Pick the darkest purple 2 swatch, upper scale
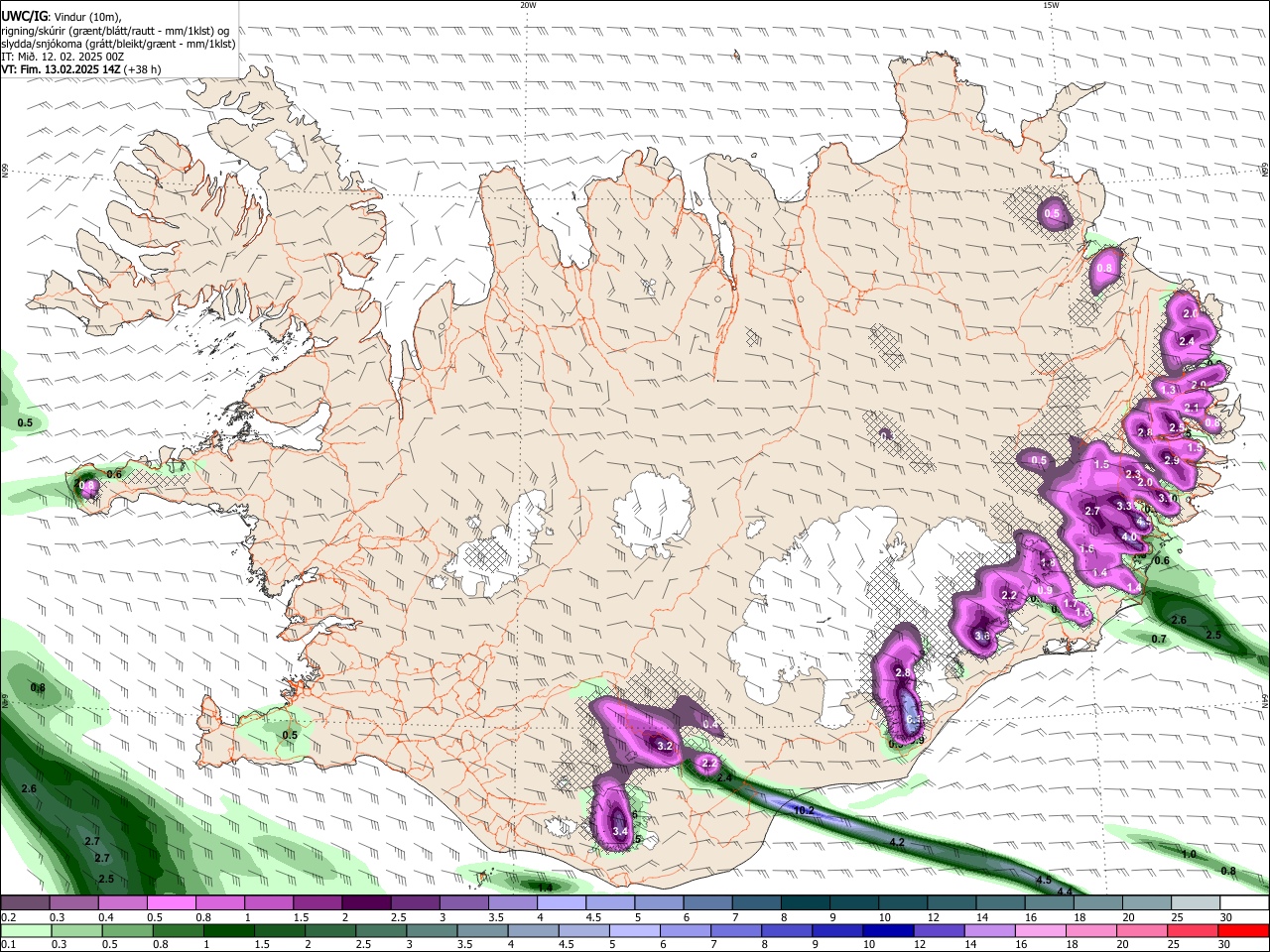 pos(365,903)
